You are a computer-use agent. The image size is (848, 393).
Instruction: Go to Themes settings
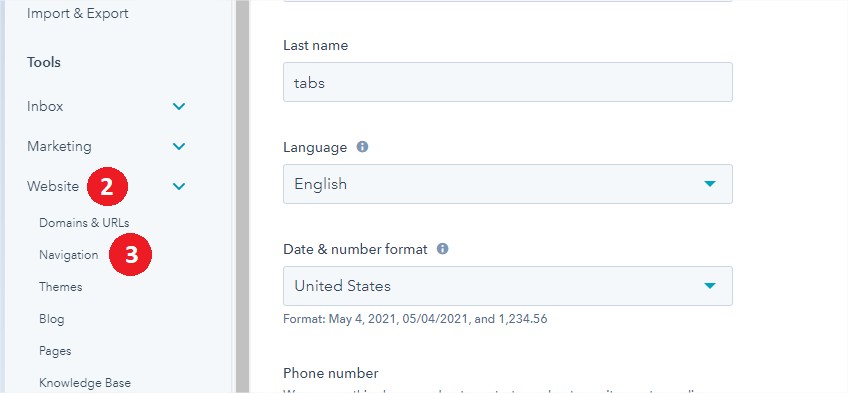(x=61, y=287)
